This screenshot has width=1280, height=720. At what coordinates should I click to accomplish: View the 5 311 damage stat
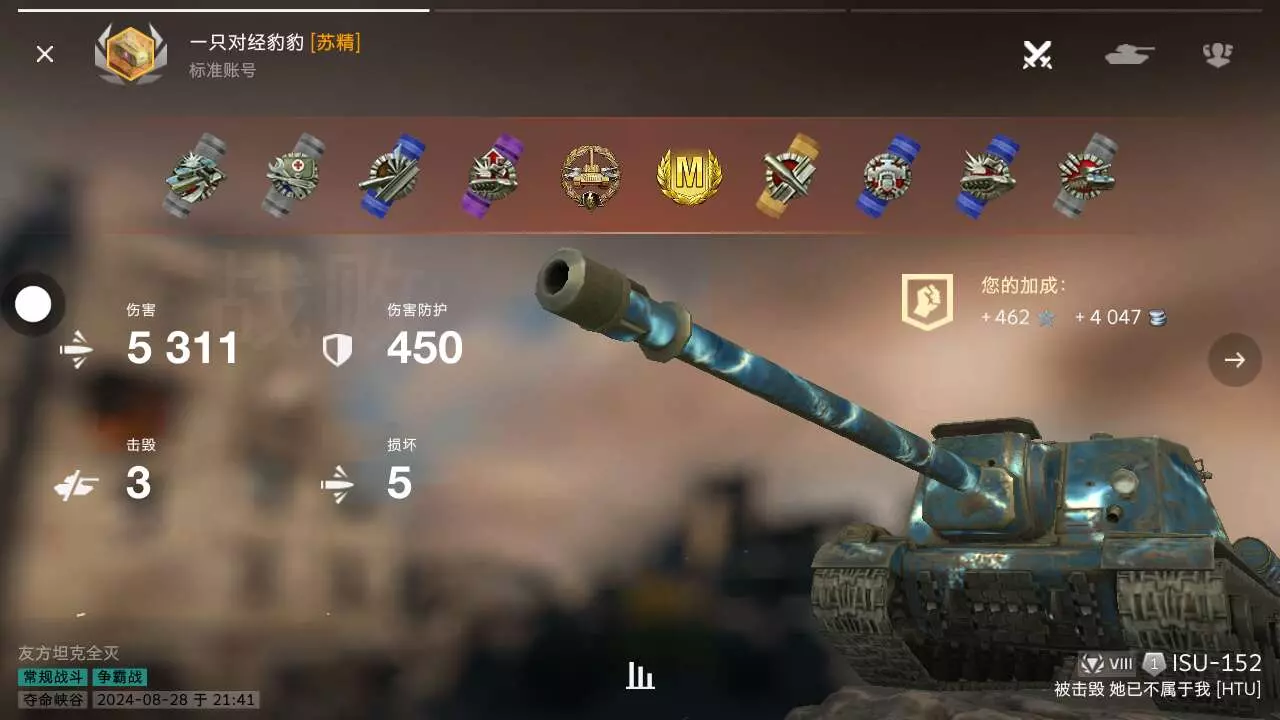183,348
